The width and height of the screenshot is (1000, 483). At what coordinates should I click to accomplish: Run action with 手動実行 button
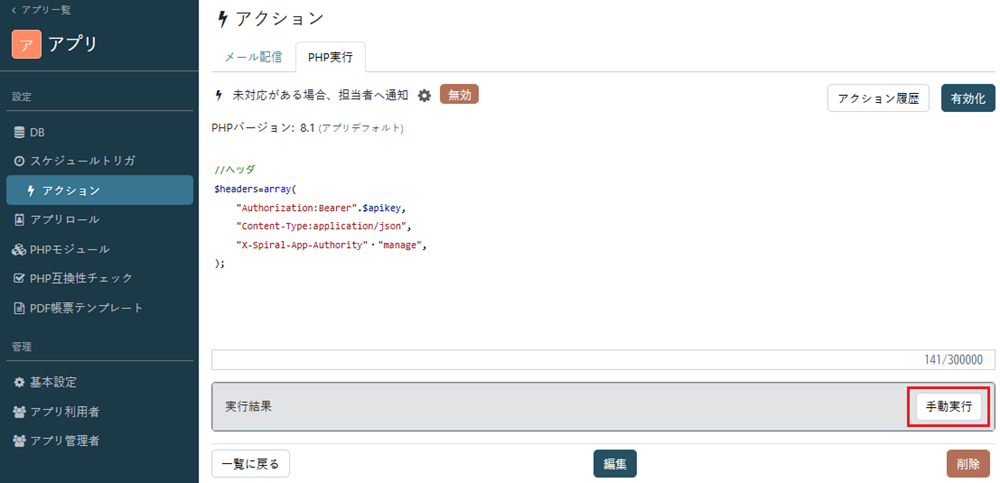(x=948, y=407)
